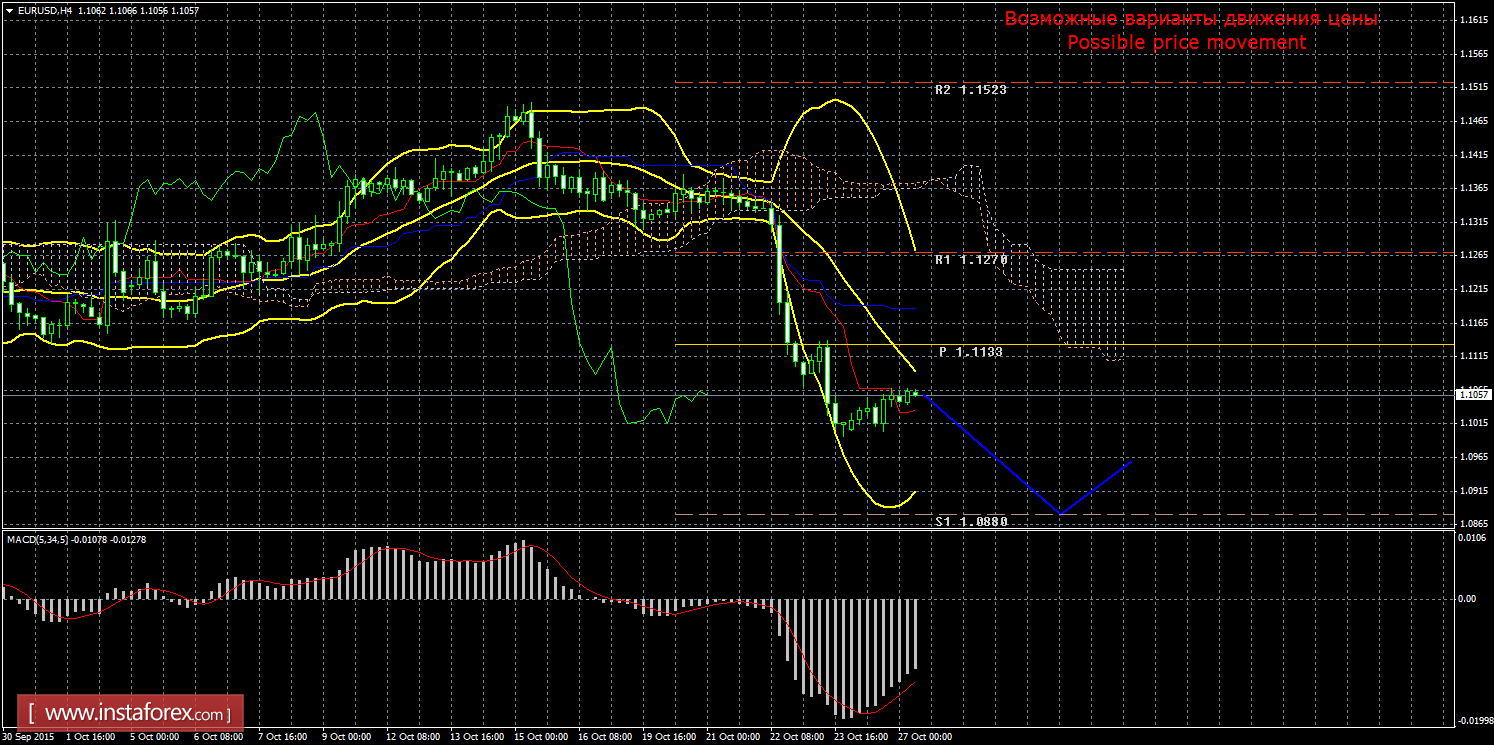1494x745 pixels.
Task: Click the R2 1.1523 resistance label
Action: tap(970, 90)
